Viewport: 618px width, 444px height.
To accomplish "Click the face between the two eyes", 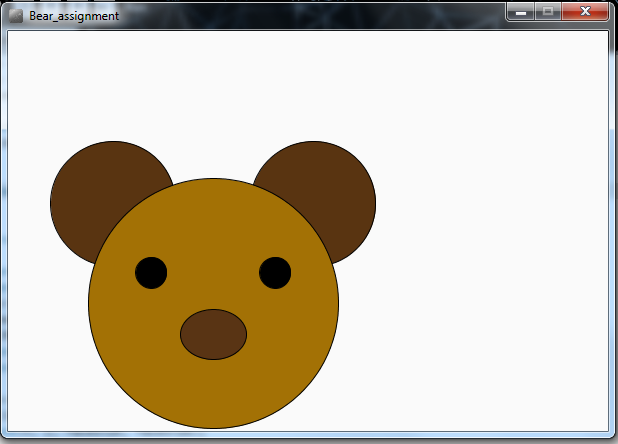I will (213, 272).
